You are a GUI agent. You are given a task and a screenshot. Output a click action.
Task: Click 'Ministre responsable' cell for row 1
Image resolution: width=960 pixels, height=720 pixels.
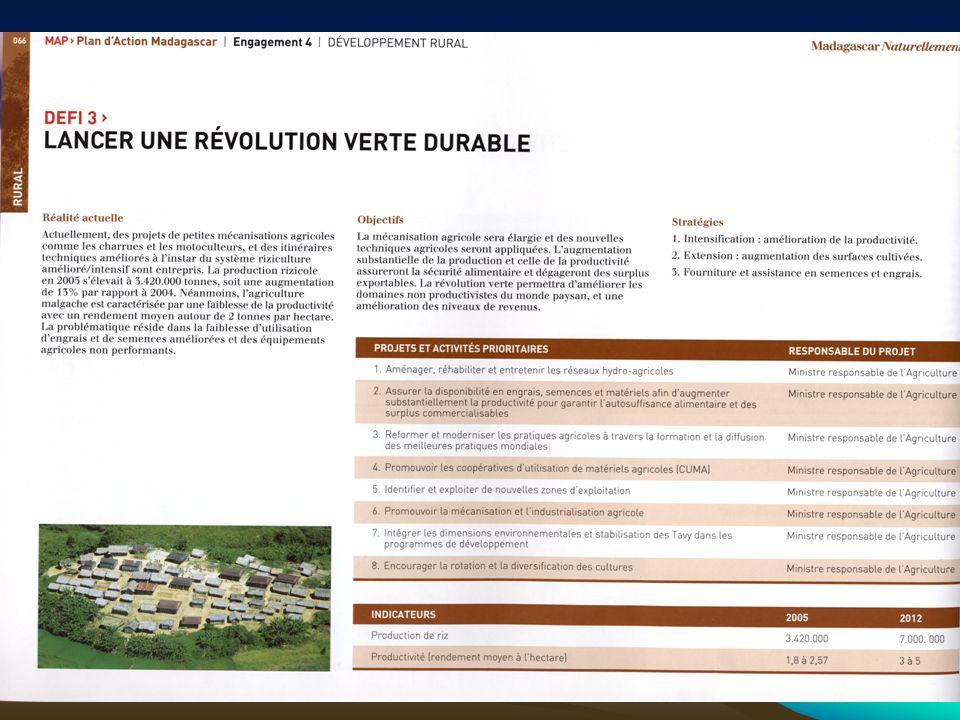coord(872,372)
